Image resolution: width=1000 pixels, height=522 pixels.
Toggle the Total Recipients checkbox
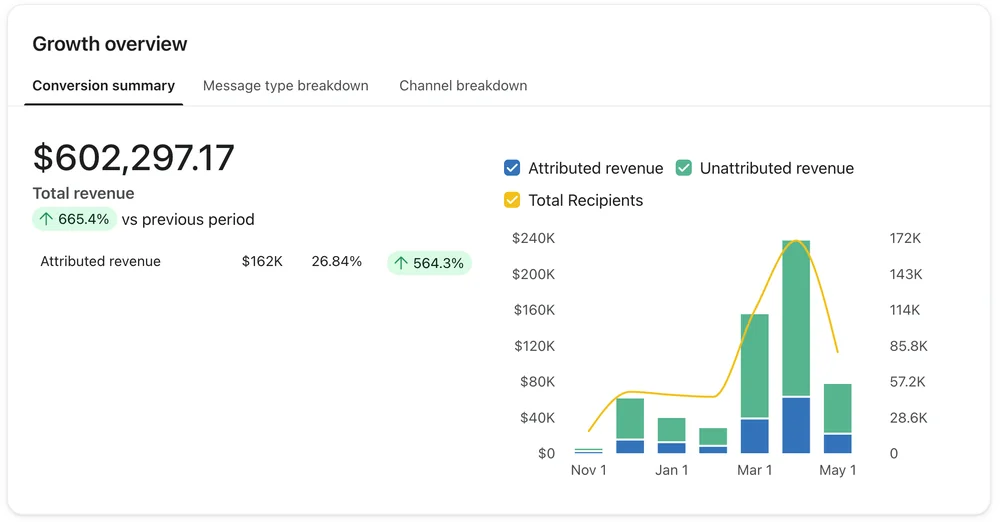(511, 200)
